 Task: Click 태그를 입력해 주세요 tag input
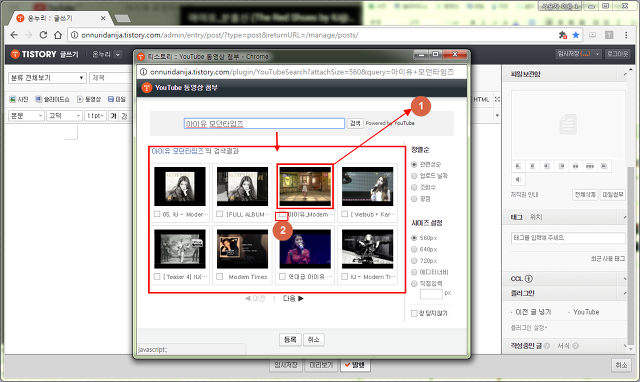pos(568,238)
